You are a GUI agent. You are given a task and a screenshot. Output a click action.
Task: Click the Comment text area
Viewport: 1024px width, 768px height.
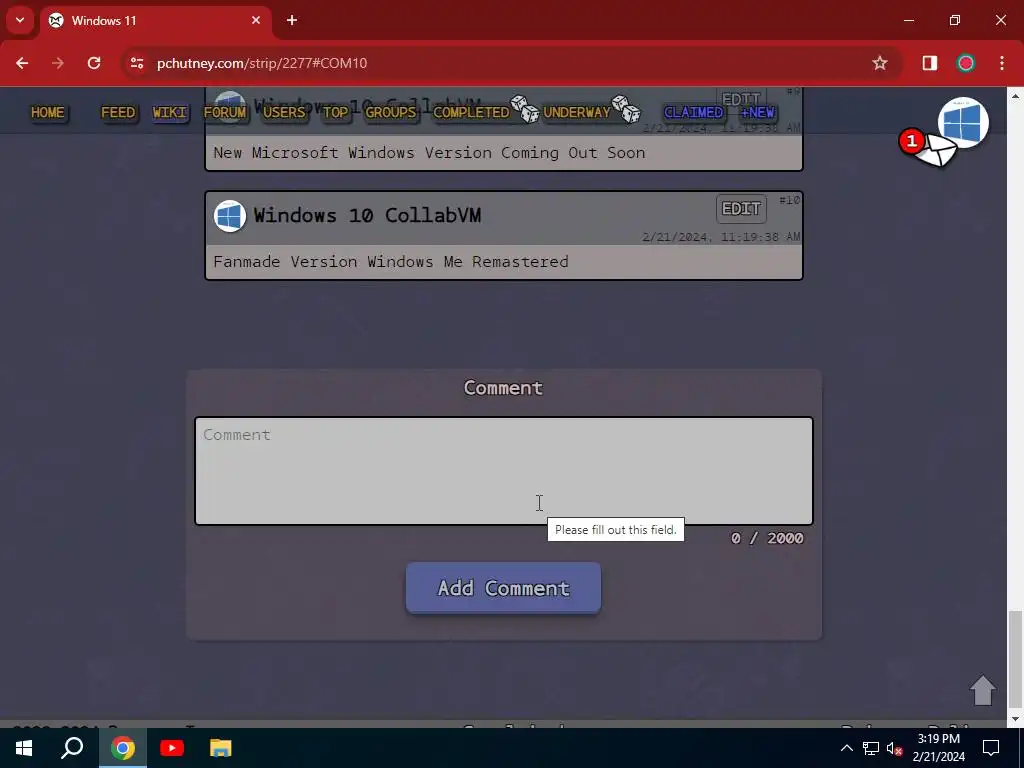coord(504,471)
